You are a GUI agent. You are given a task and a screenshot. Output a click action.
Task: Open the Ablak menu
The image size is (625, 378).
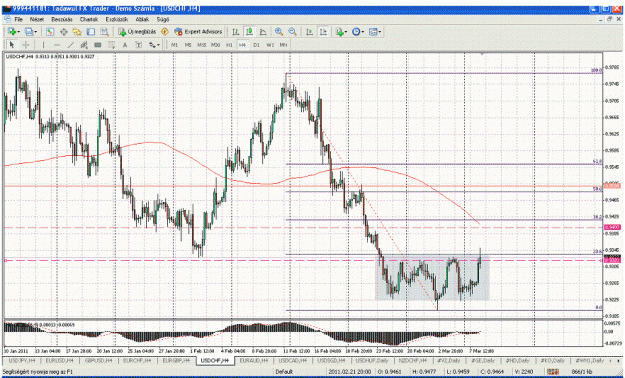142,19
